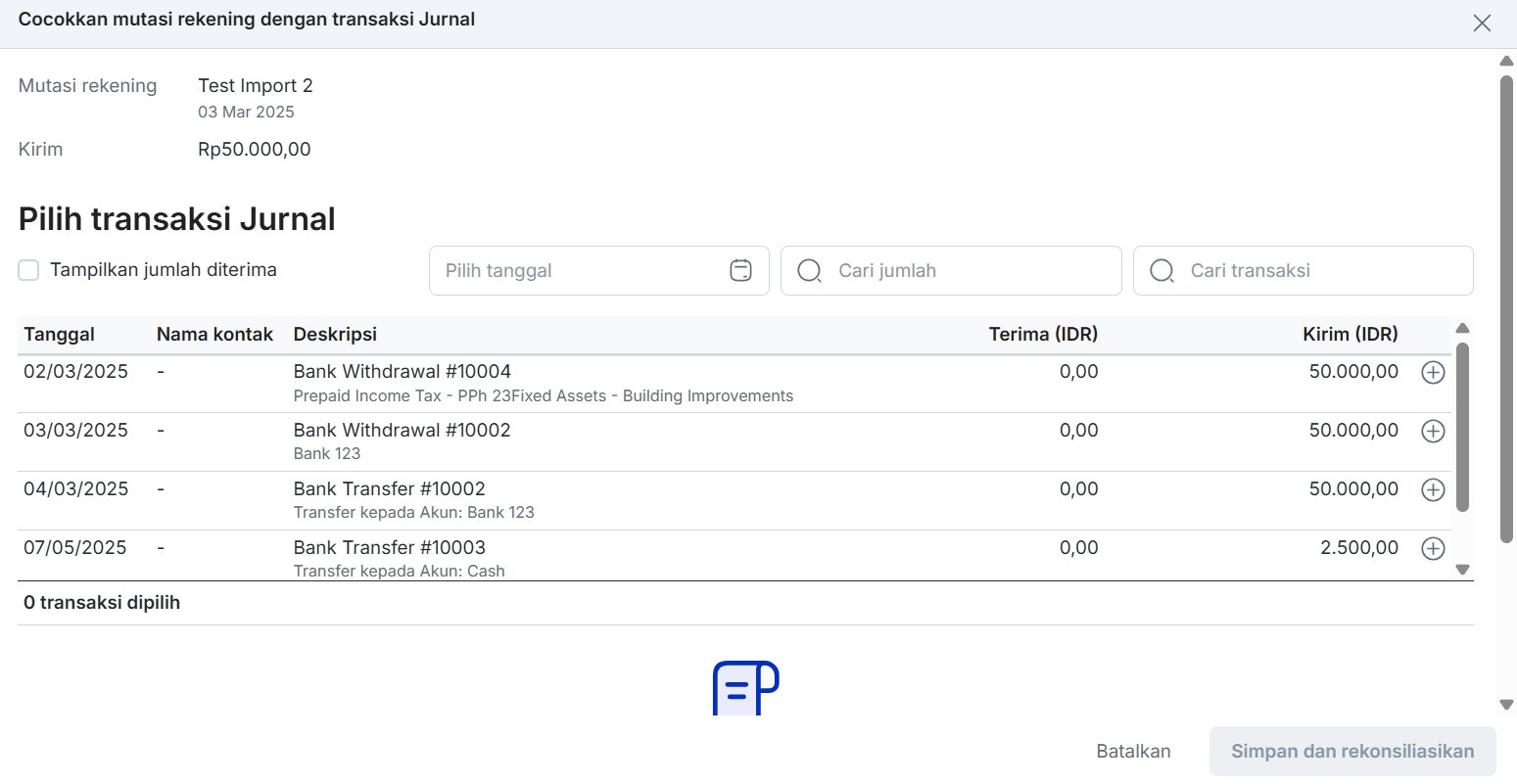The height and width of the screenshot is (784, 1517).
Task: Click the Batalkan button
Action: click(x=1133, y=751)
